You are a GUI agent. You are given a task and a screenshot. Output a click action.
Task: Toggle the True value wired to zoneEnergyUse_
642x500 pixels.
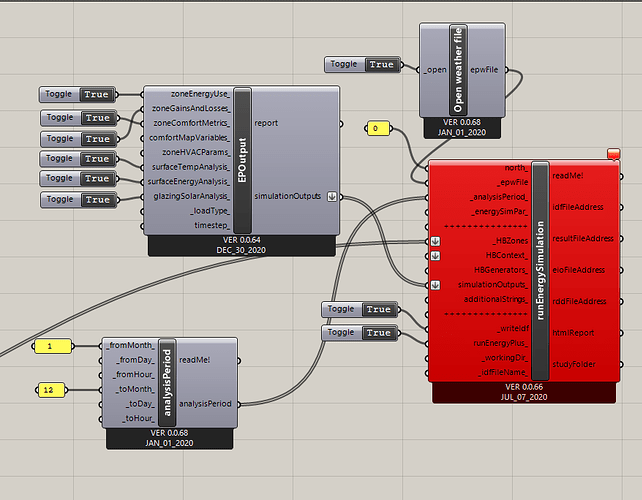pos(97,95)
